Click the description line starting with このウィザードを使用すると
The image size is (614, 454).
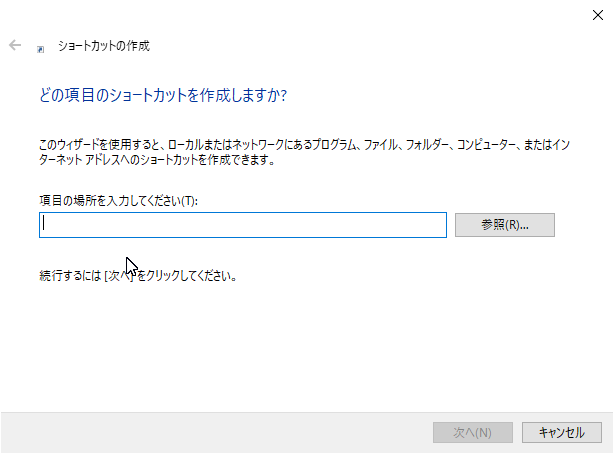304,145
